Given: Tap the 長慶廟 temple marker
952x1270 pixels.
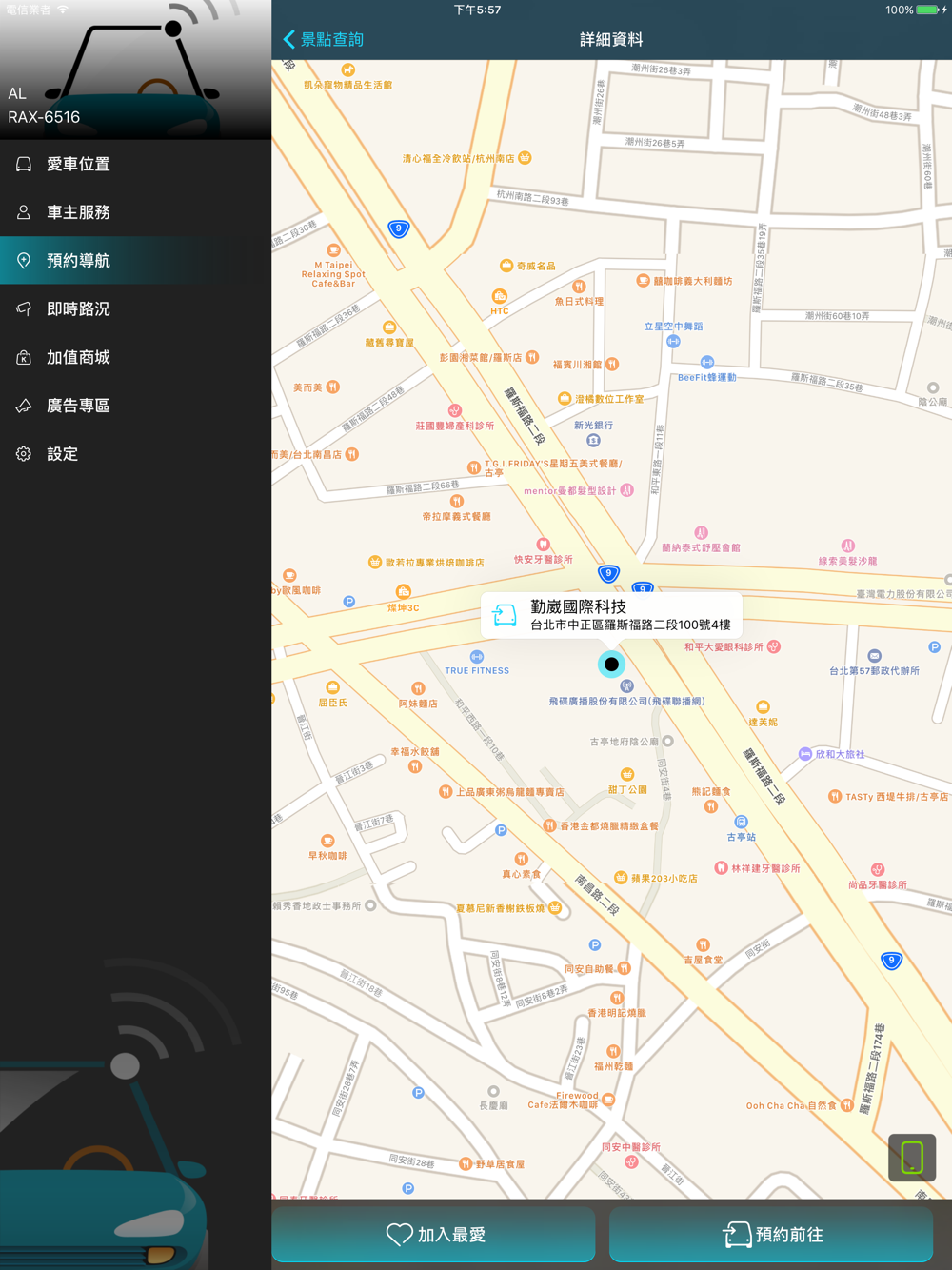Looking at the screenshot, I should 493,1091.
